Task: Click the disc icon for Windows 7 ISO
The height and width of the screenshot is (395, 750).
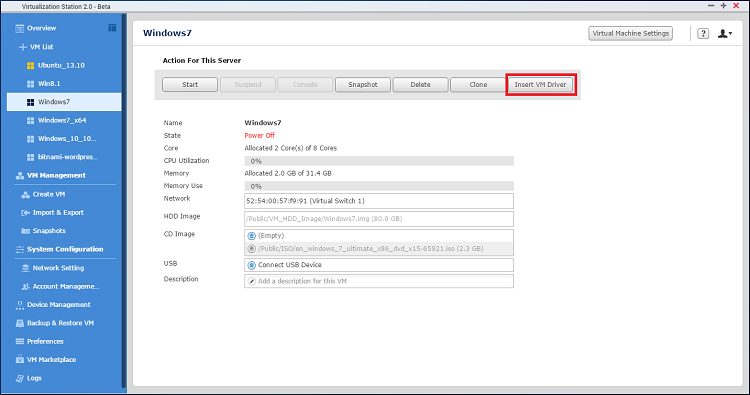Action: 252,249
